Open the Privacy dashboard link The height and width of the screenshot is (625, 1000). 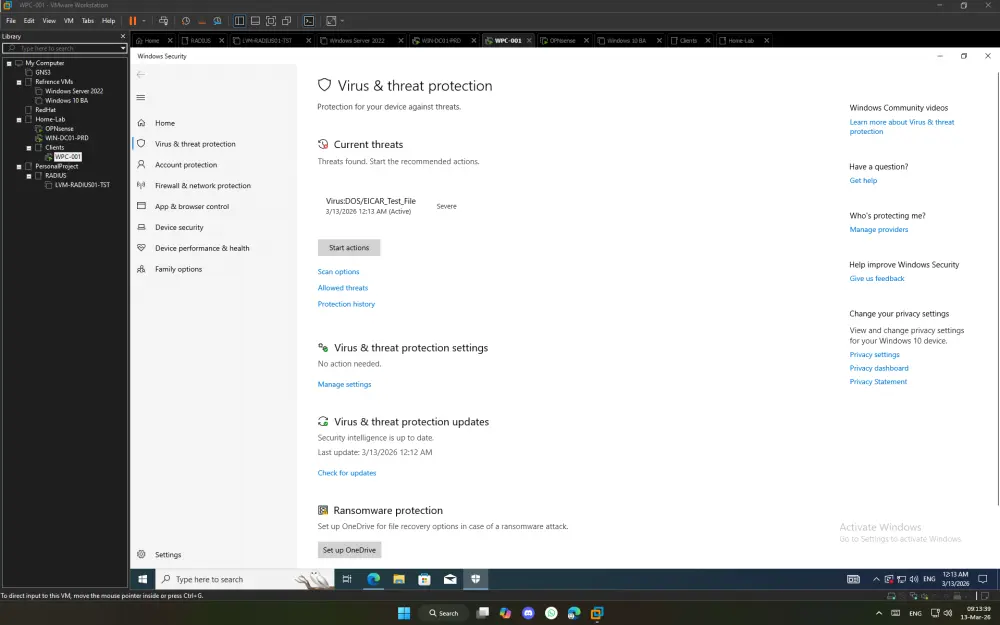pyautogui.click(x=879, y=368)
